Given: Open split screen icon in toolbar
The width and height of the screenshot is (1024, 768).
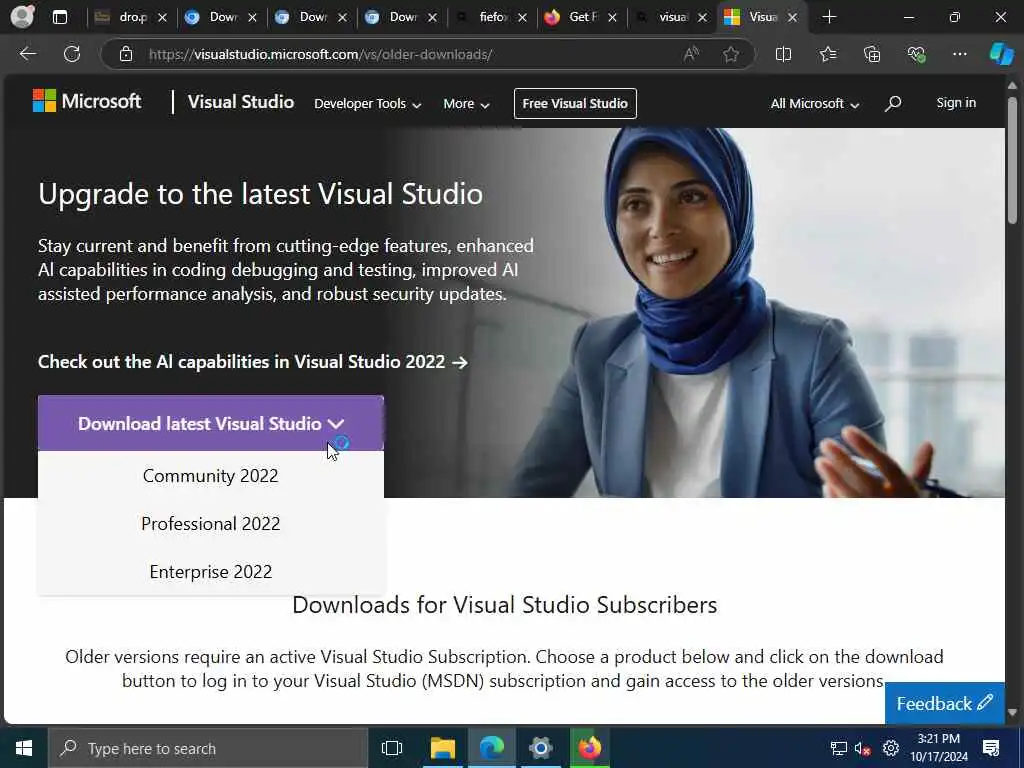Looking at the screenshot, I should (783, 54).
